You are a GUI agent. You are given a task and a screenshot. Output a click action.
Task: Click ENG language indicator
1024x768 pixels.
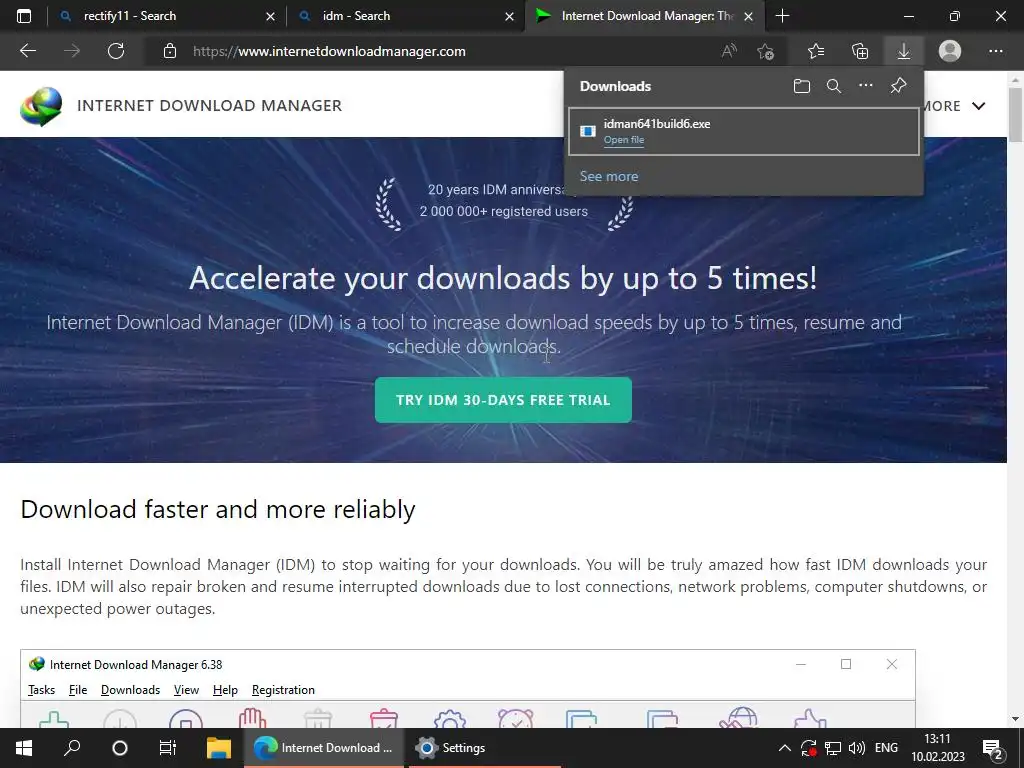pos(886,748)
